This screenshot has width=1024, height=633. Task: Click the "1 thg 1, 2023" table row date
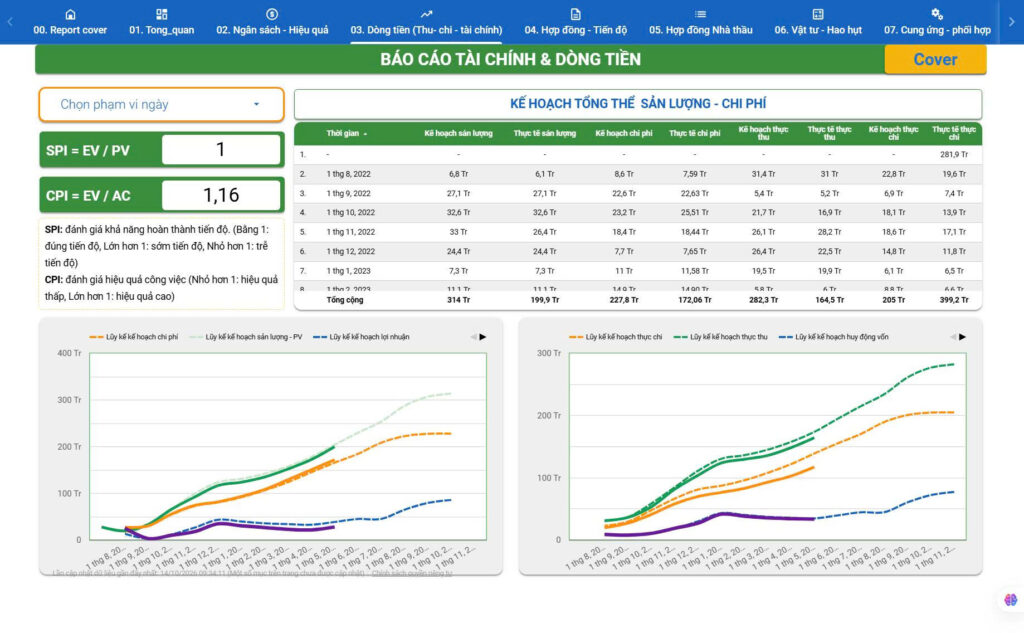point(348,270)
